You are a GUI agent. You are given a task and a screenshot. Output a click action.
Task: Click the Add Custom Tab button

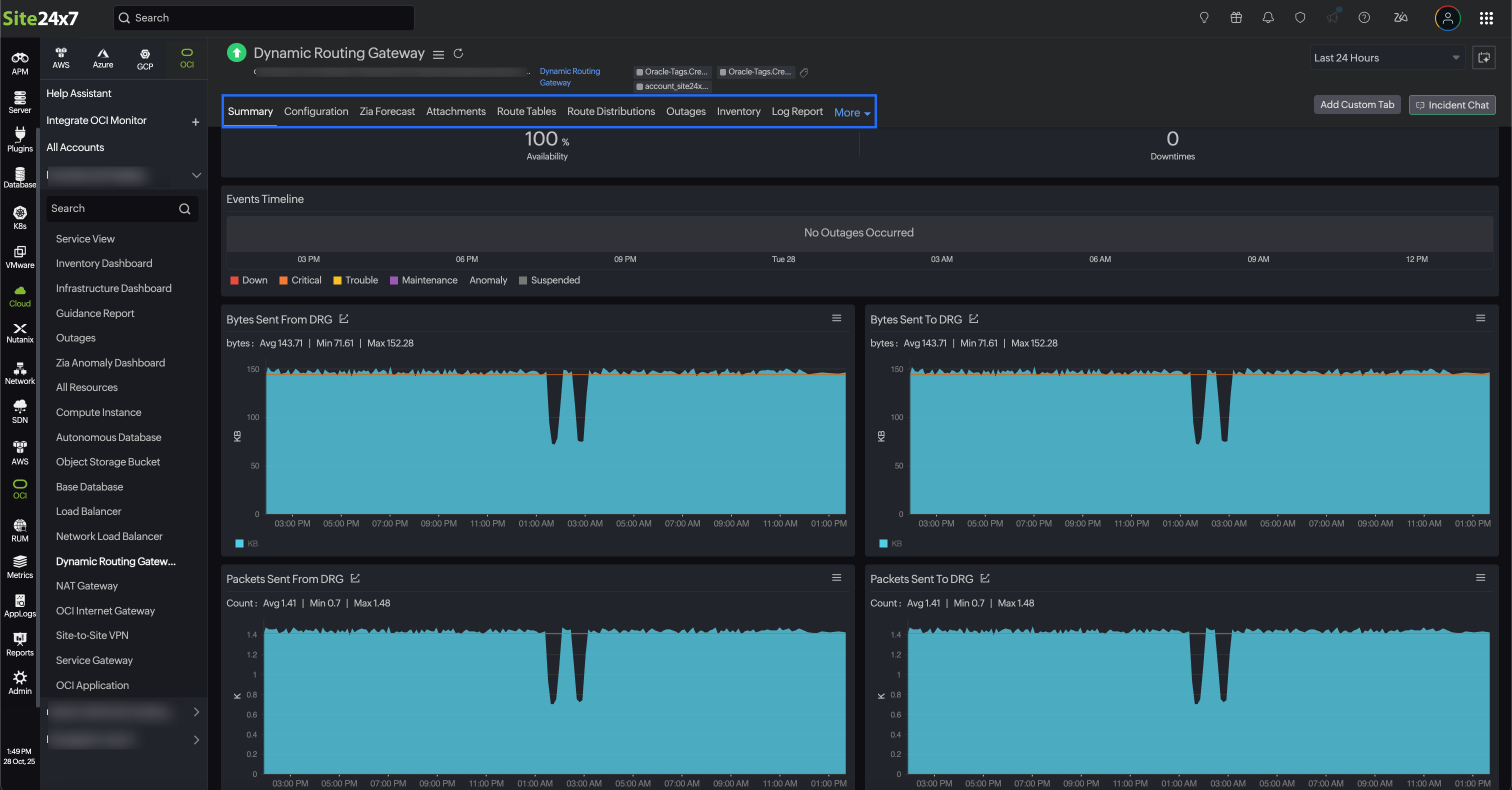[1356, 104]
